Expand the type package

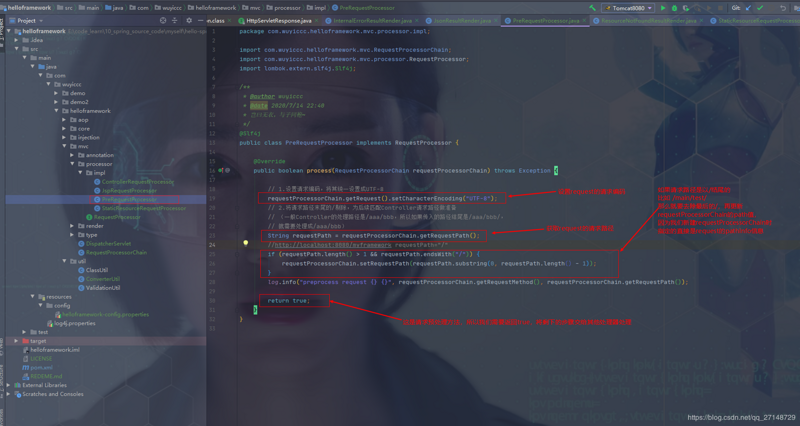[72, 235]
